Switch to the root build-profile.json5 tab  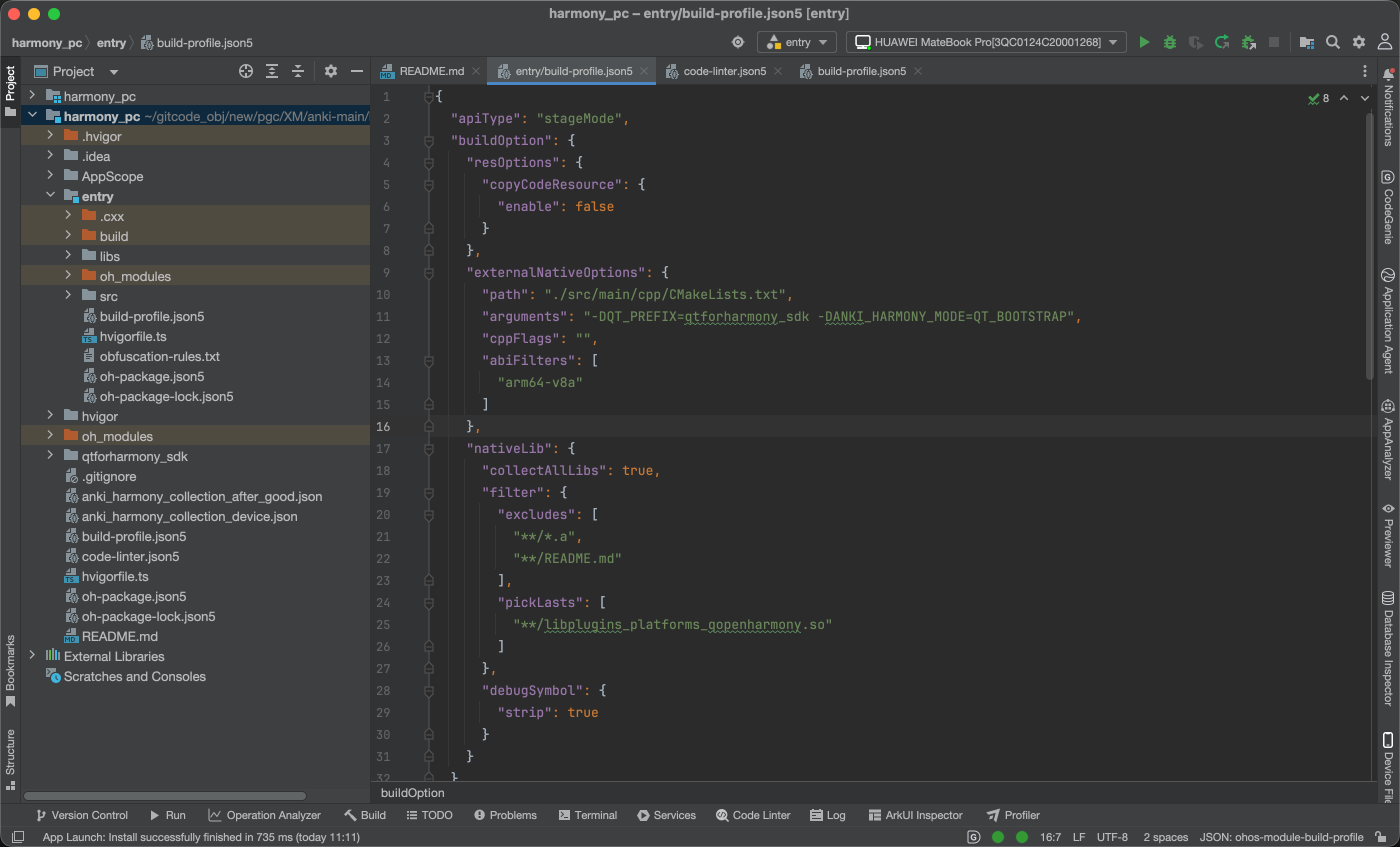click(861, 71)
